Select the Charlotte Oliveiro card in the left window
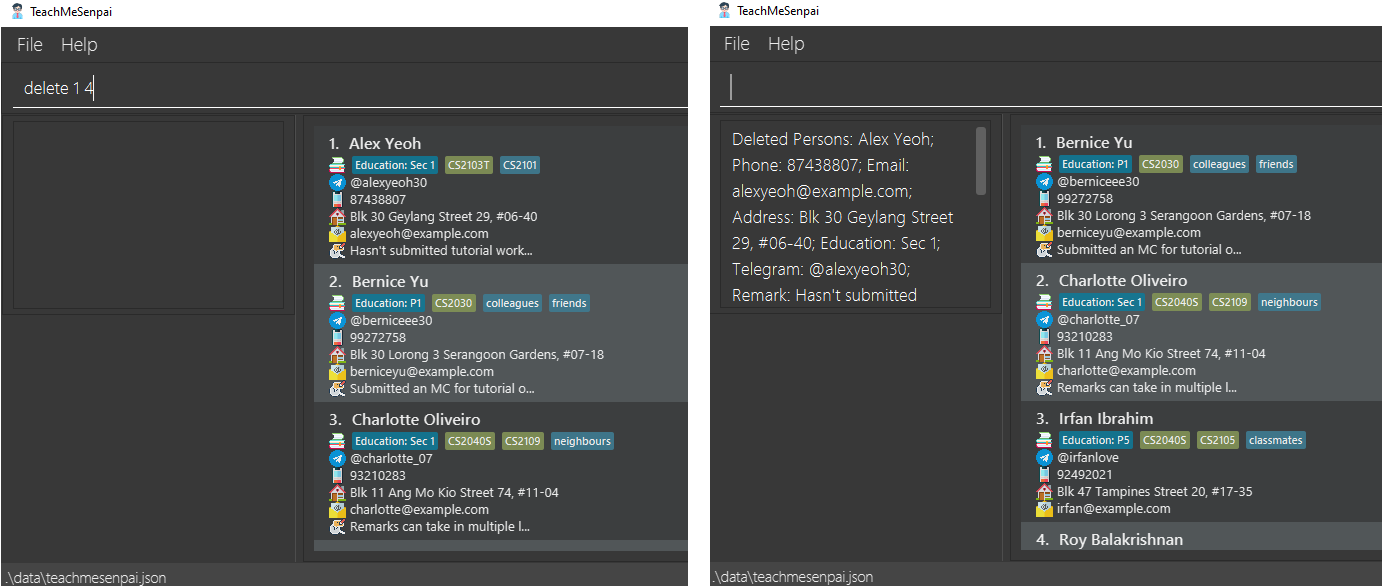The height and width of the screenshot is (586, 1382). click(x=501, y=471)
